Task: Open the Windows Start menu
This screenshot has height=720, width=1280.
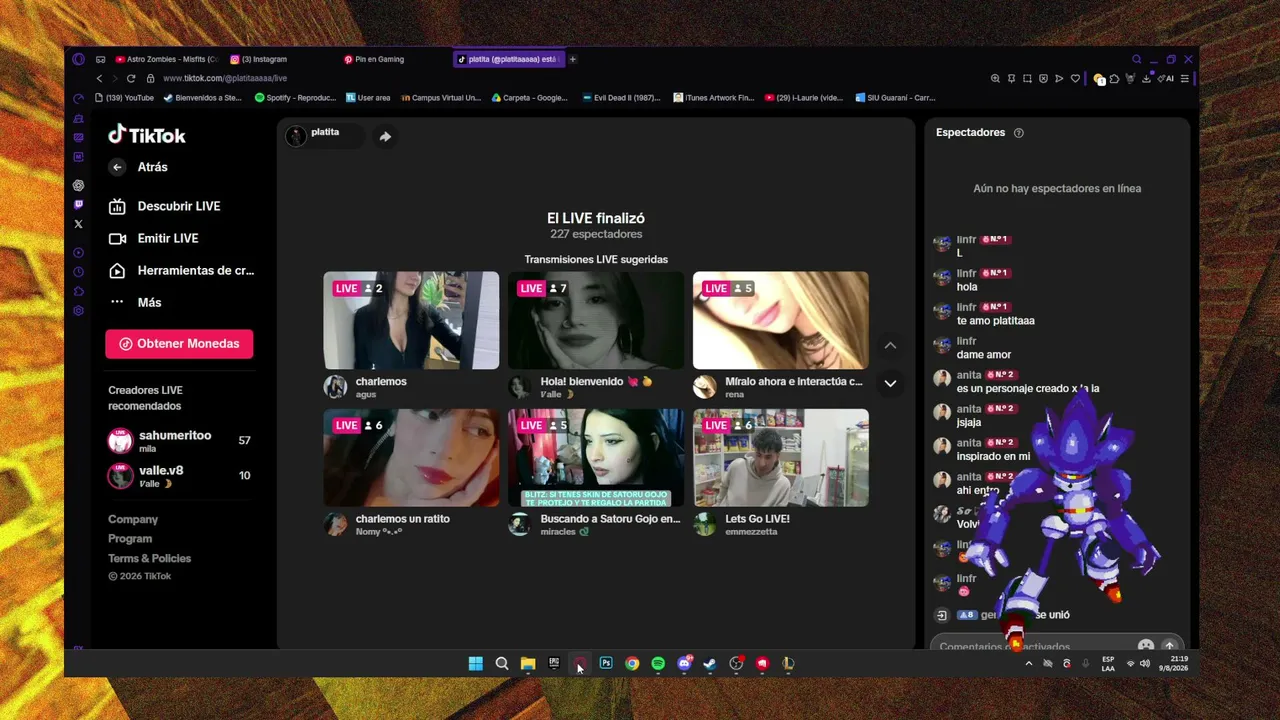Action: pyautogui.click(x=476, y=663)
